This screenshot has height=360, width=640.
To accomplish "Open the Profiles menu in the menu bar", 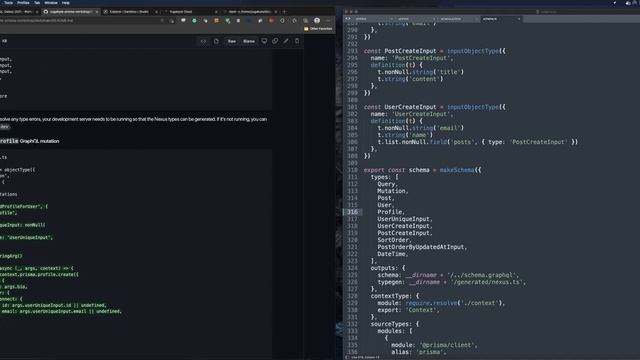I will pos(23,3).
